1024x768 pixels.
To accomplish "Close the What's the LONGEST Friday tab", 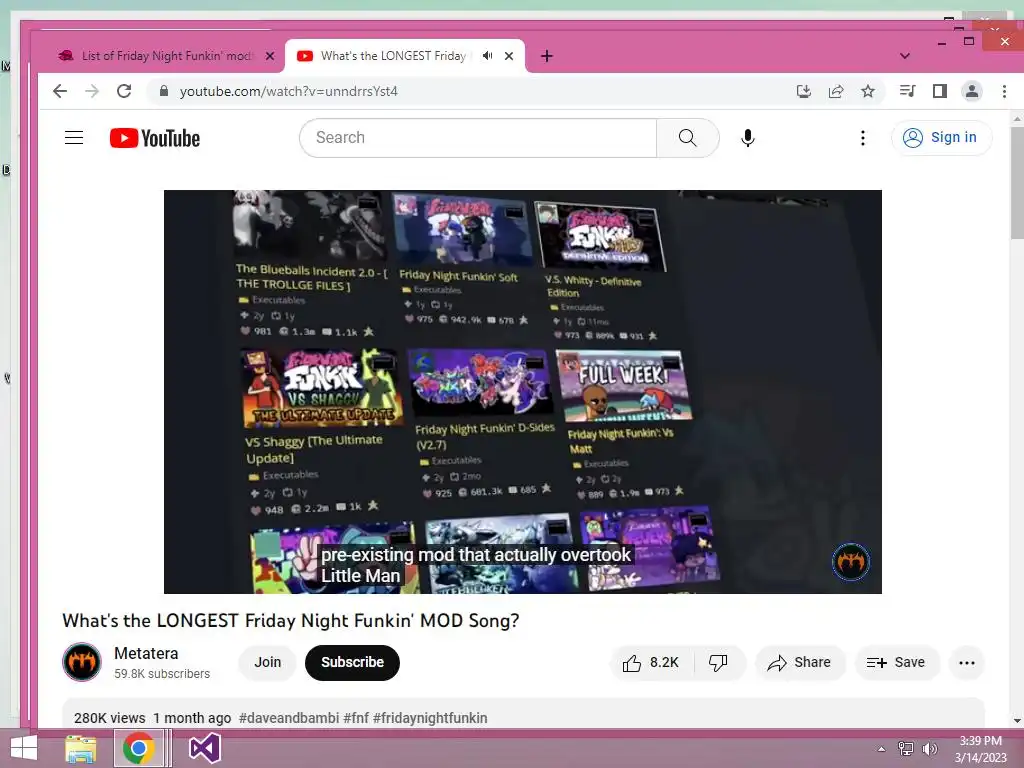I will pos(509,56).
